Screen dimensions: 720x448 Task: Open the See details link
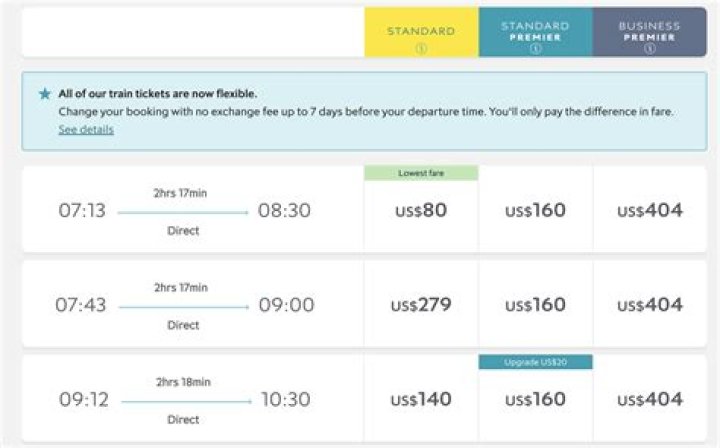pos(85,130)
